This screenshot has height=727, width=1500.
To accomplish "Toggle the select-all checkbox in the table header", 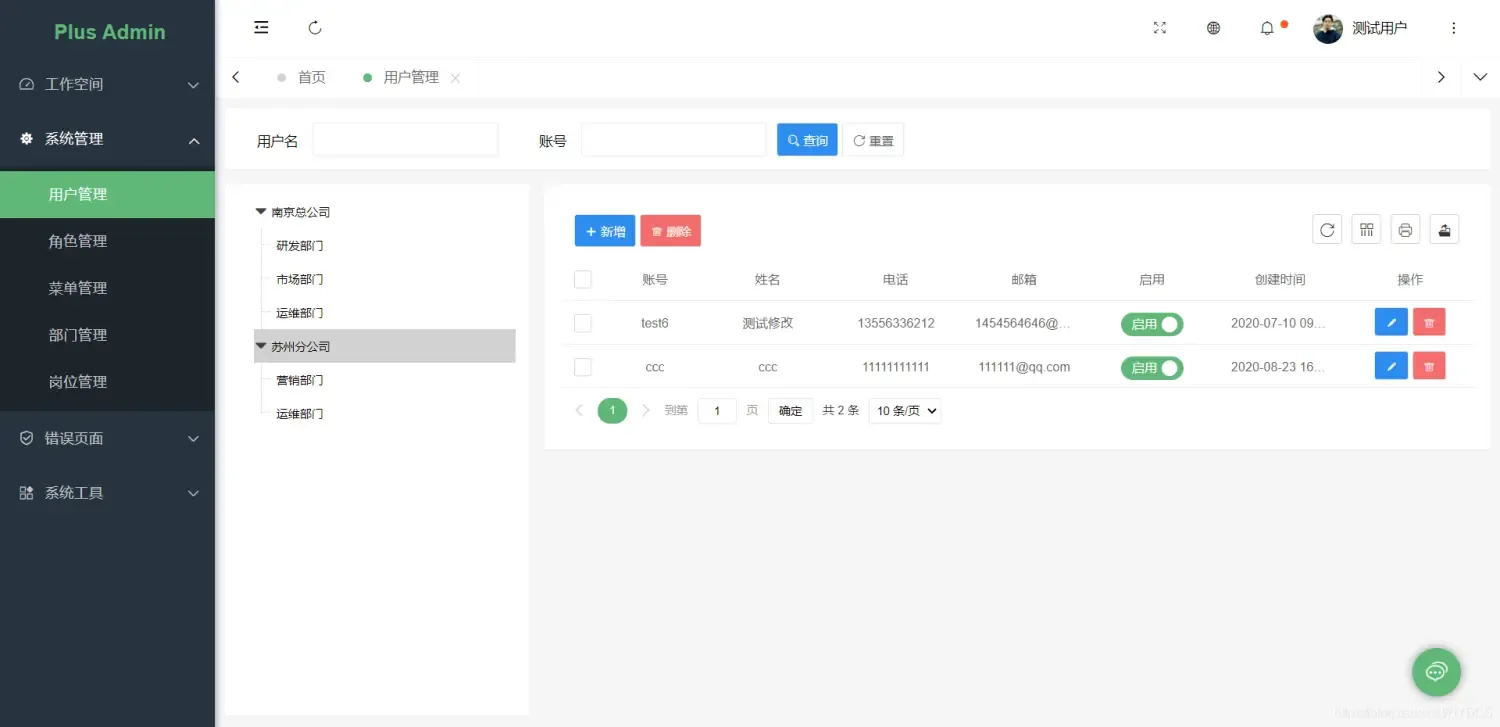I will pyautogui.click(x=583, y=279).
